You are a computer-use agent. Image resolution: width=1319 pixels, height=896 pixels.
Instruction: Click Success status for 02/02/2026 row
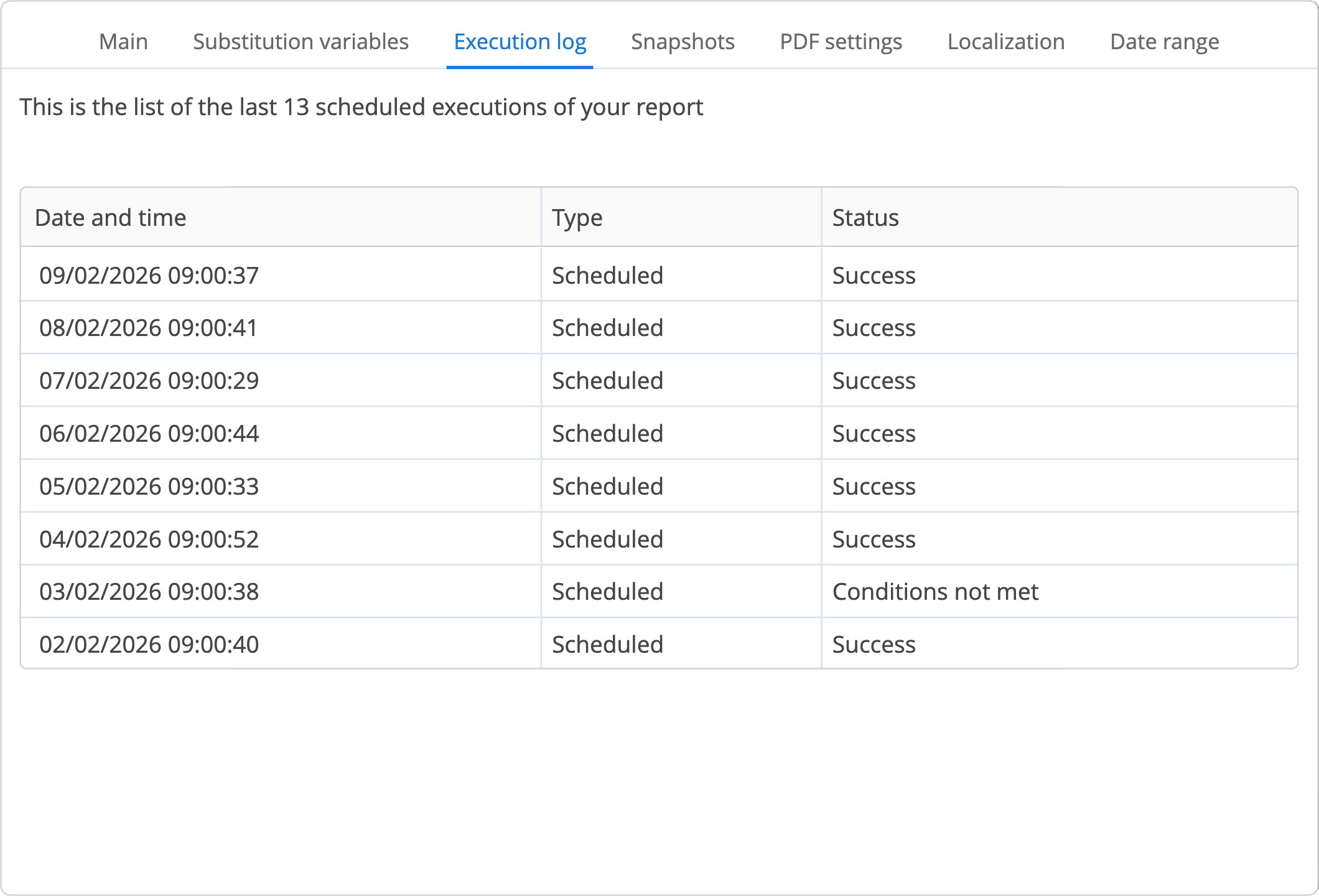point(874,644)
